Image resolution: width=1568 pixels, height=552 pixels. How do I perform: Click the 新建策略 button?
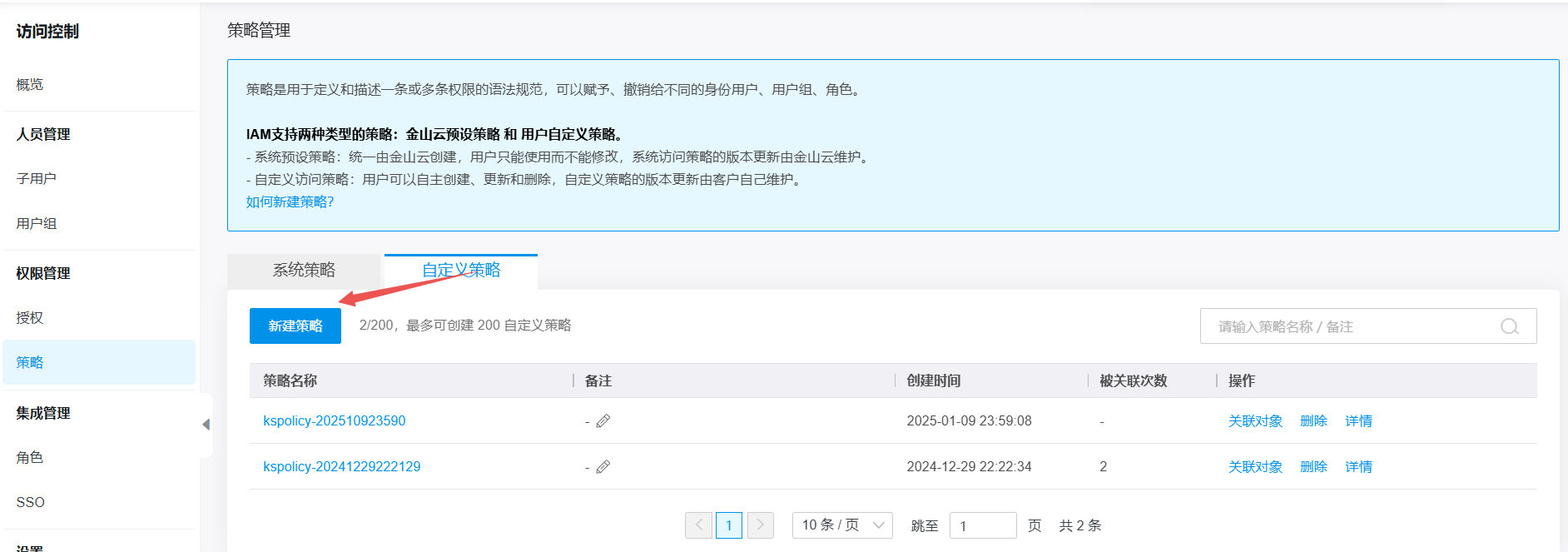[295, 326]
